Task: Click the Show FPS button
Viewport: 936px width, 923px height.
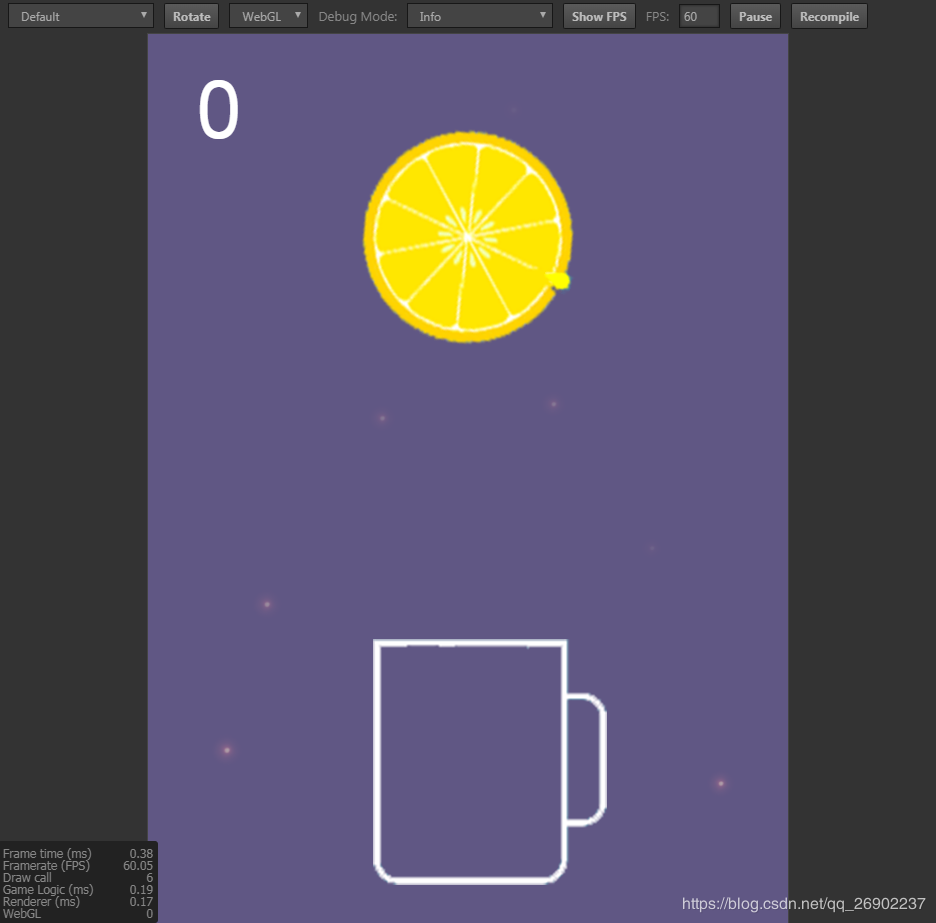Action: [599, 16]
